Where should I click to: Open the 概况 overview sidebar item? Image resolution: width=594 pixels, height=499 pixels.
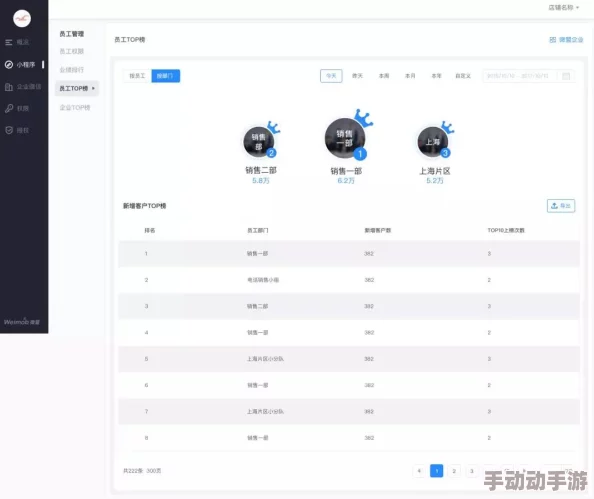pyautogui.click(x=17, y=42)
